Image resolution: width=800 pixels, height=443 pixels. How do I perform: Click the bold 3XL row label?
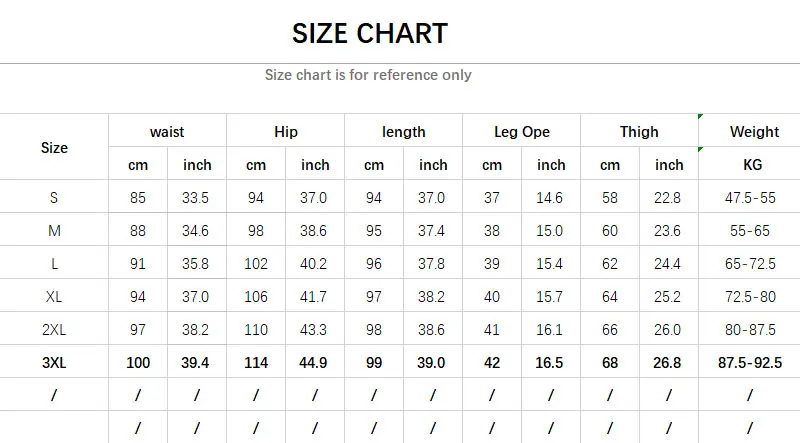54,363
